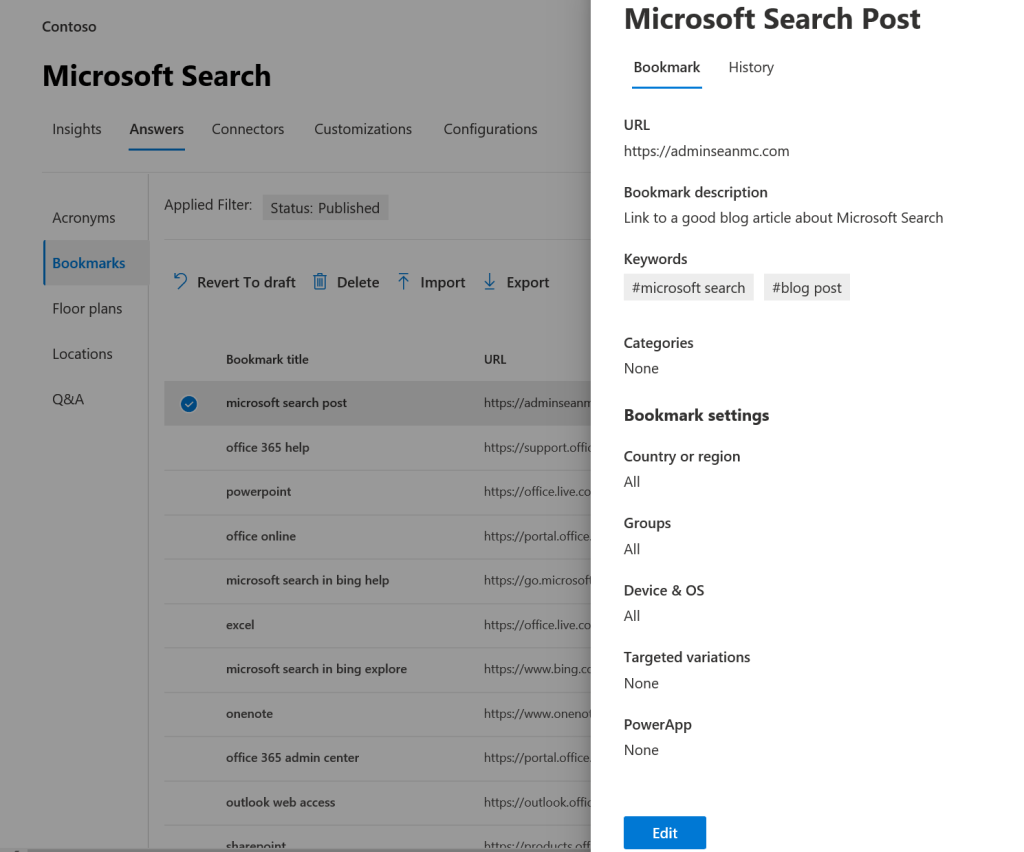Click the Delete trash can icon
The image size is (1024, 852).
320,282
